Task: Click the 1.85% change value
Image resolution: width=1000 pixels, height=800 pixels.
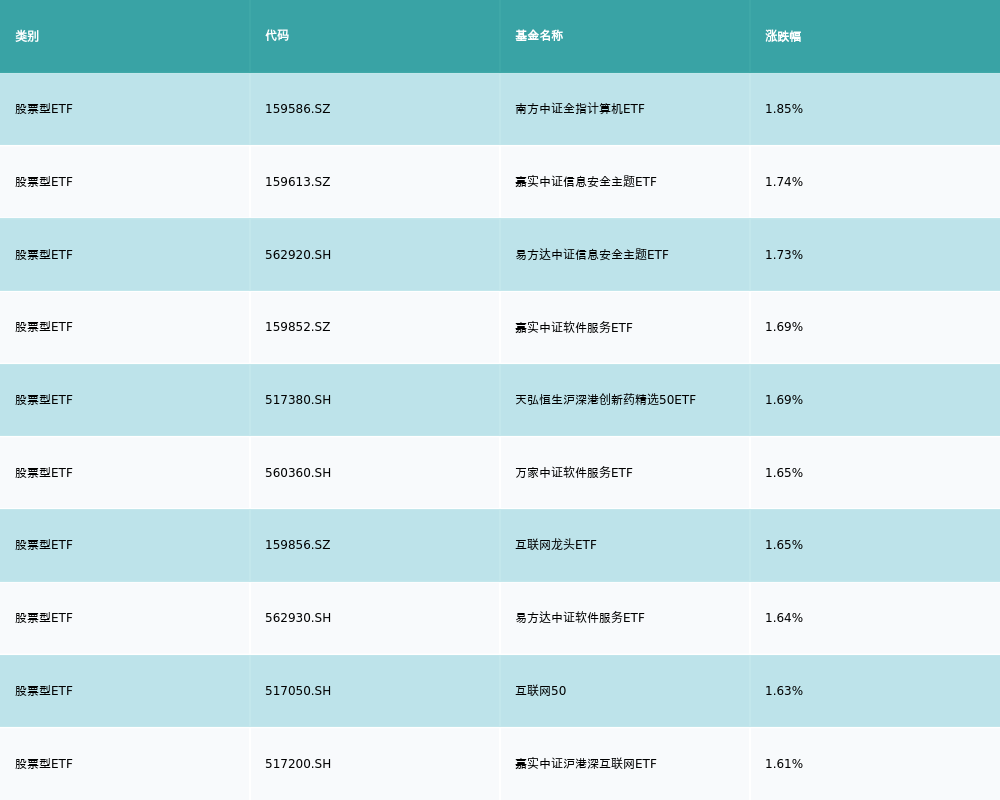Action: pos(784,109)
